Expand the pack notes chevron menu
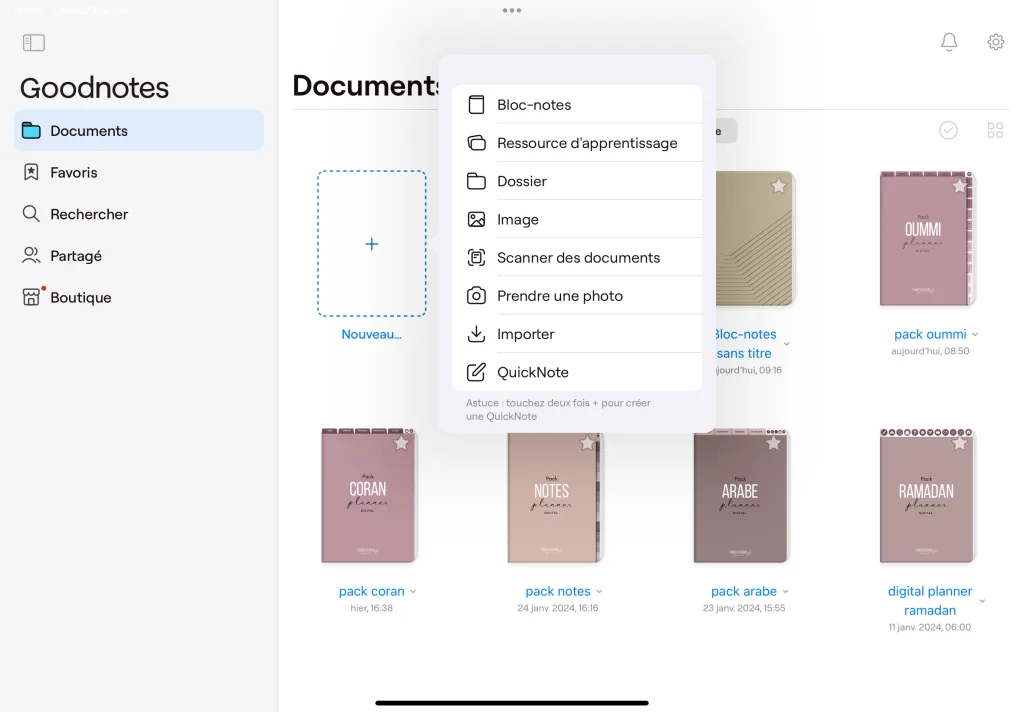 click(x=599, y=592)
